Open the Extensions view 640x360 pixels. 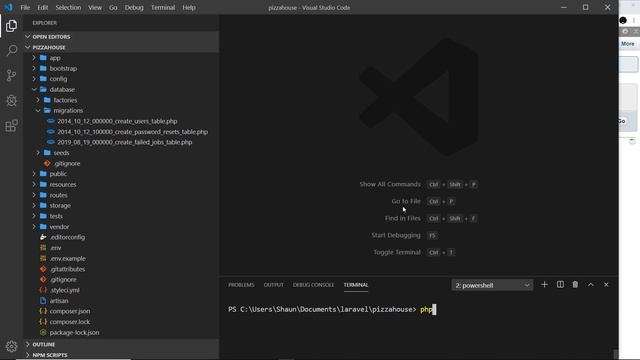[11, 125]
